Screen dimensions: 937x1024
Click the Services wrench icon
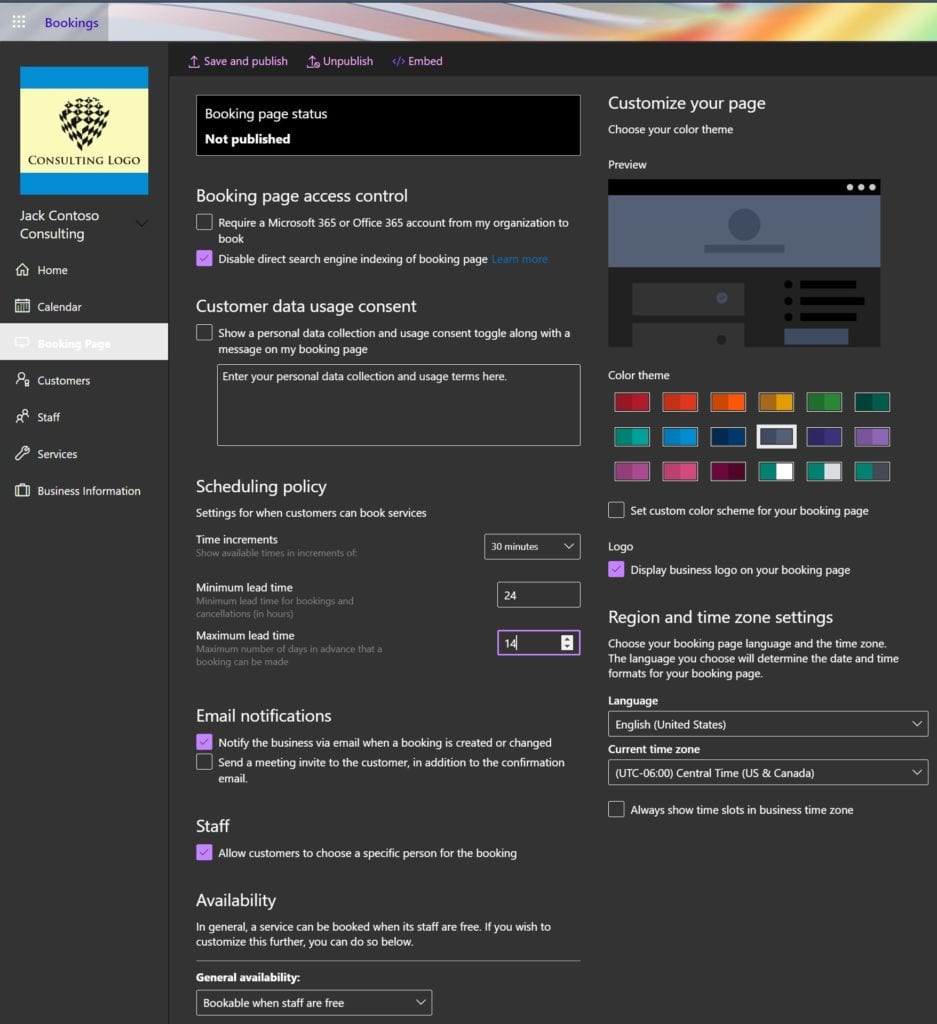(22, 454)
